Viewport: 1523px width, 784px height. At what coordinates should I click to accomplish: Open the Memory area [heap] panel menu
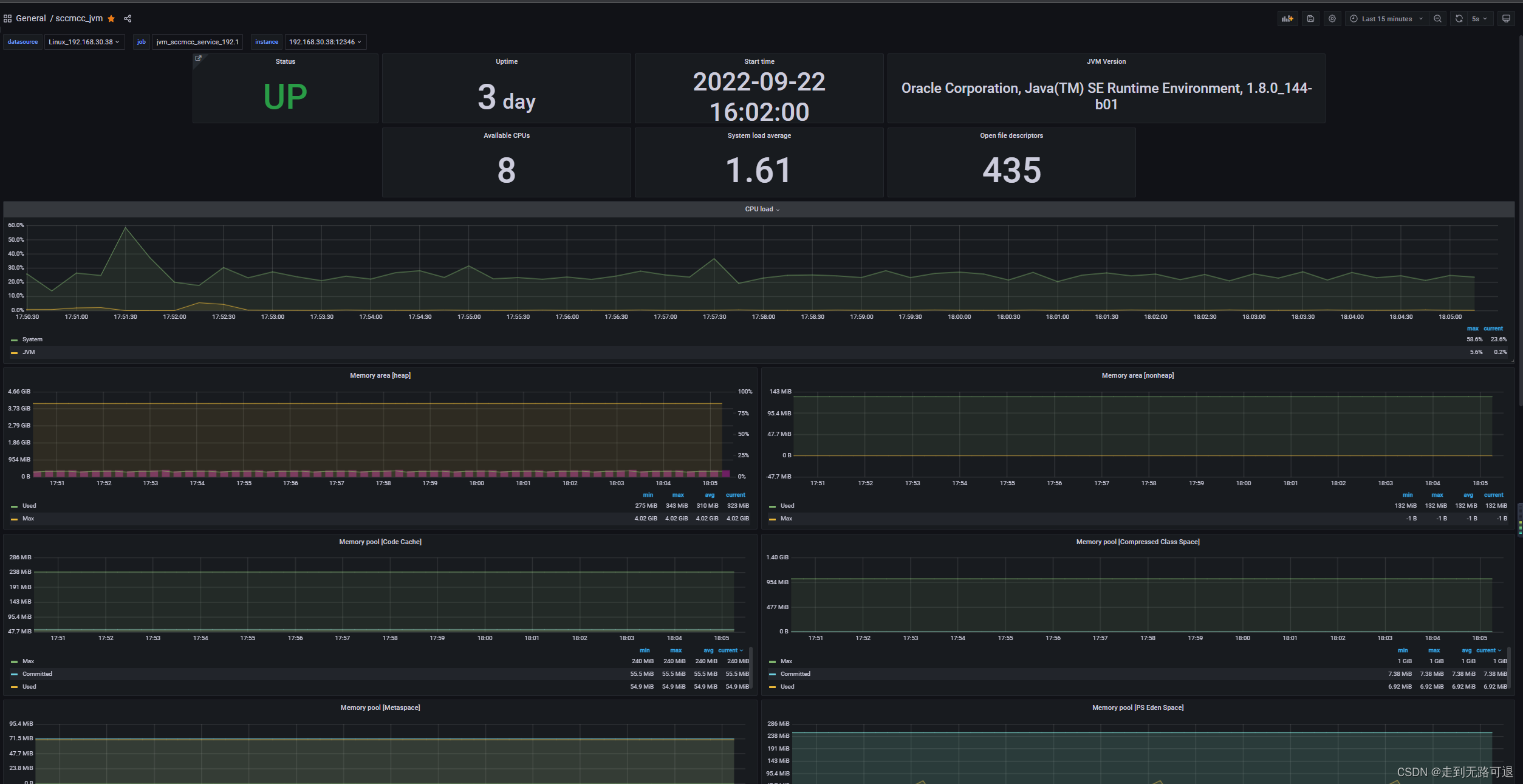(380, 375)
